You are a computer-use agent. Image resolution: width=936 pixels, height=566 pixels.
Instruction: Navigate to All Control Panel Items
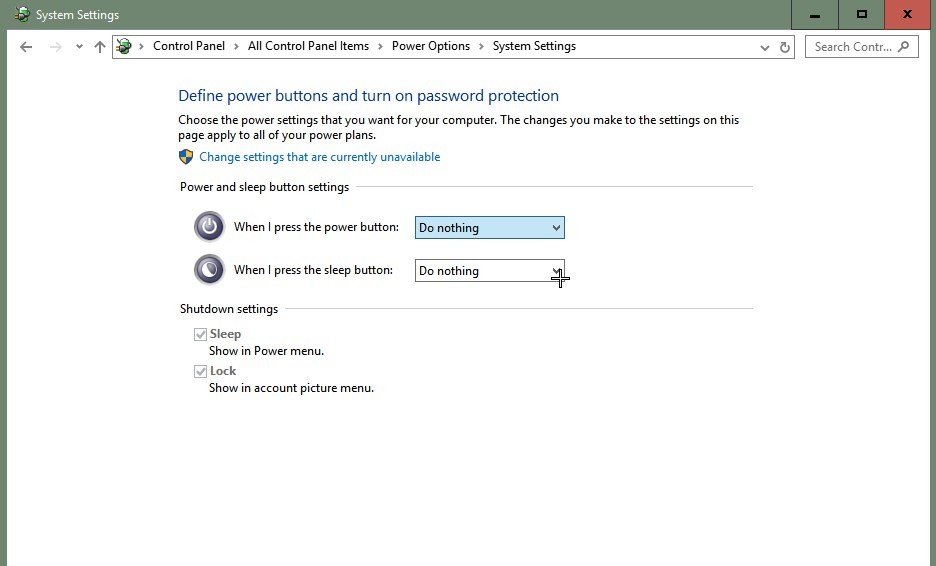coord(308,46)
